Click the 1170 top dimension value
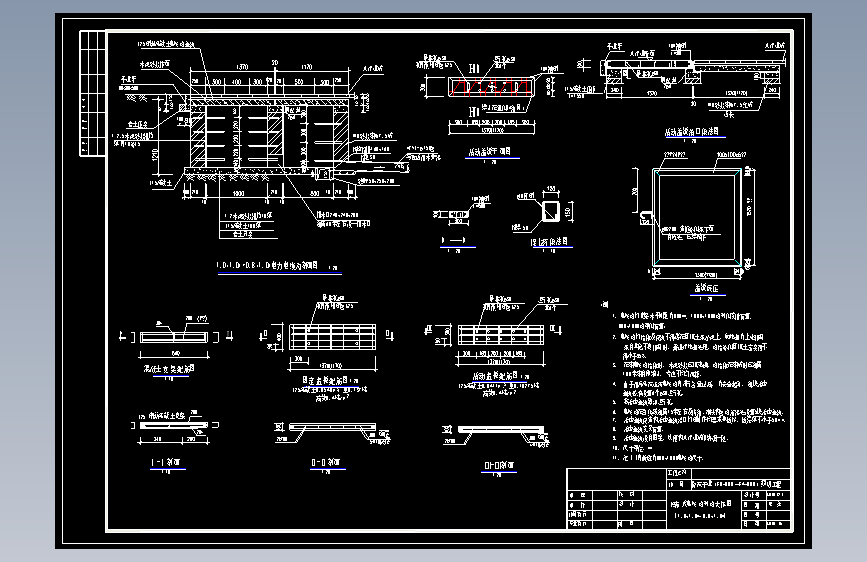The image size is (867, 562). tap(307, 67)
